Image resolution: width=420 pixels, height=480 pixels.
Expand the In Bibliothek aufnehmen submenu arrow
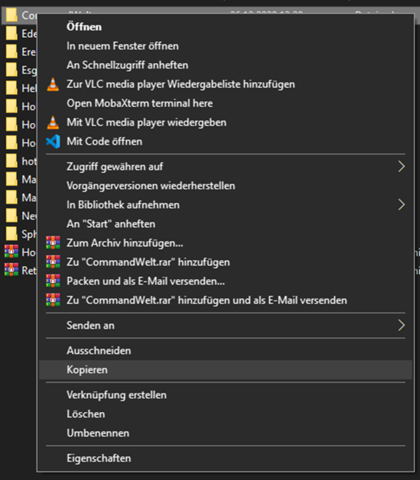pos(401,205)
